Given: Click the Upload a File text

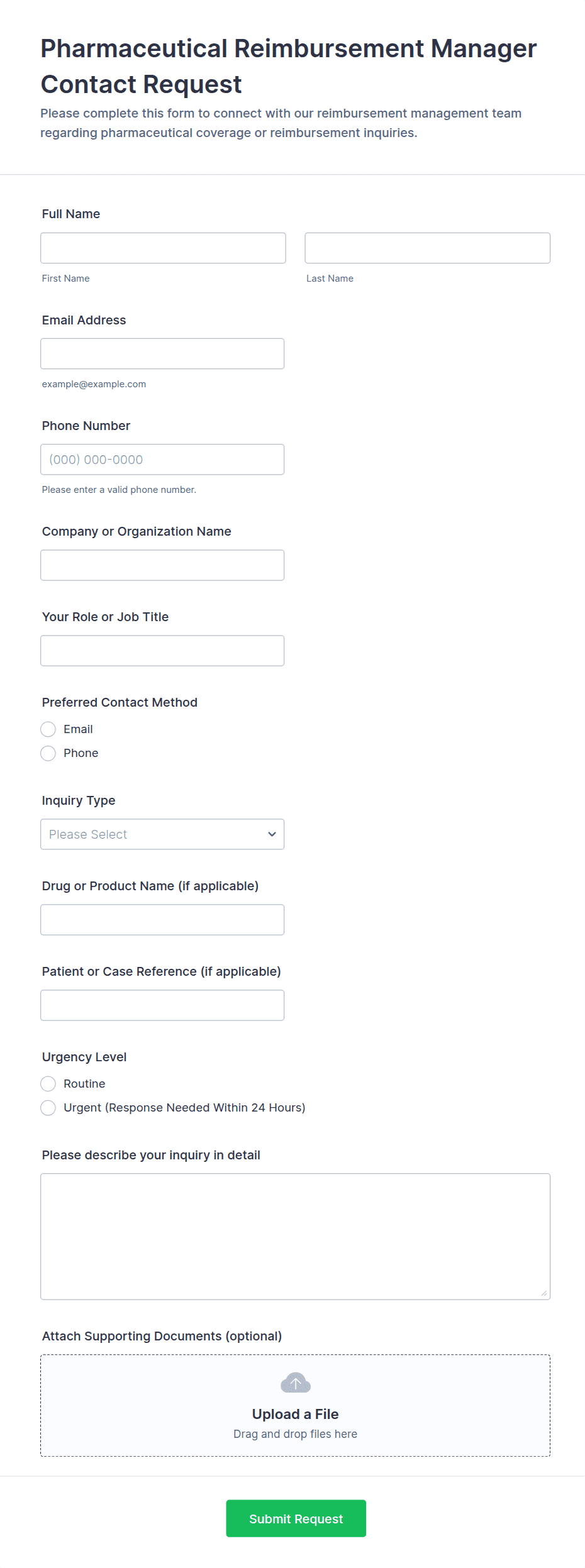Looking at the screenshot, I should coord(295,1414).
